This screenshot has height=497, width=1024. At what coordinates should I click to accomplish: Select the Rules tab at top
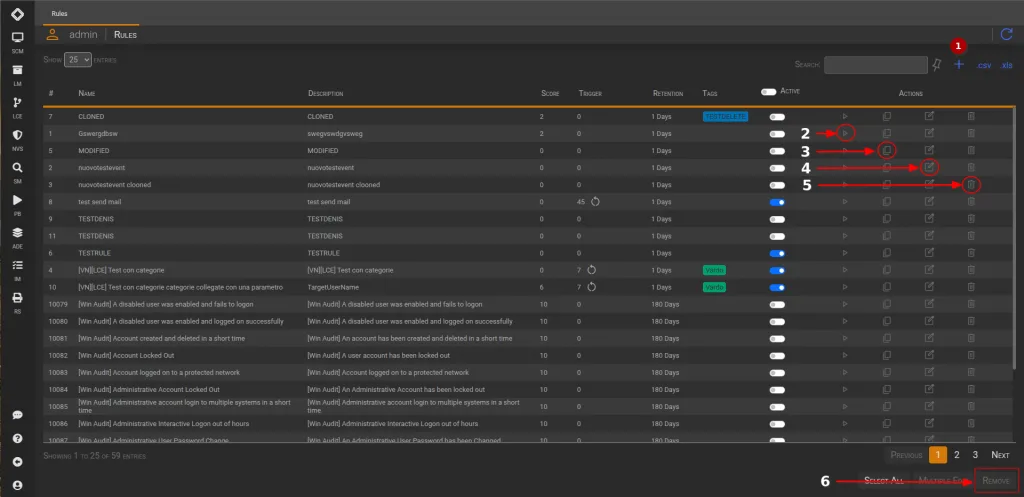59,14
